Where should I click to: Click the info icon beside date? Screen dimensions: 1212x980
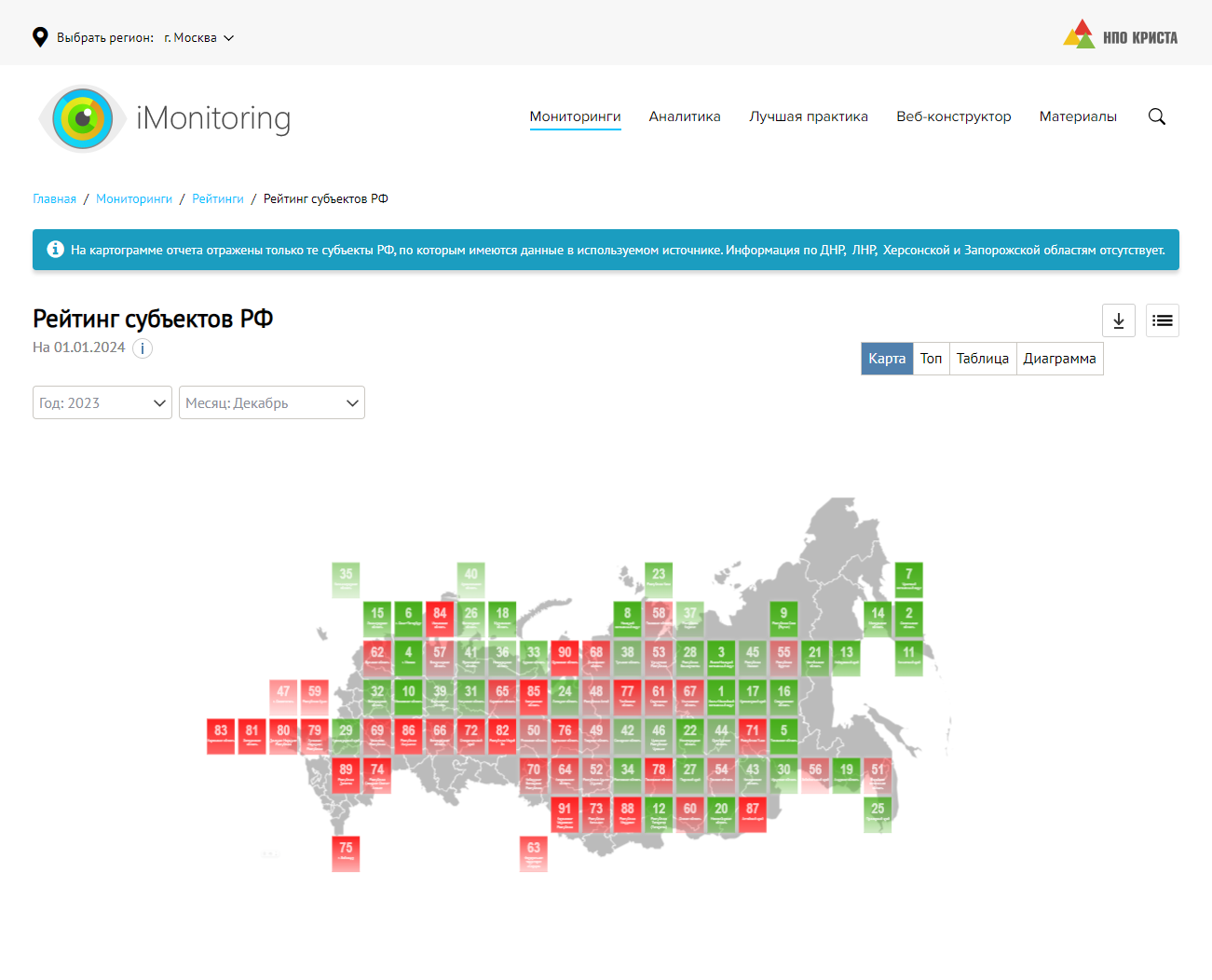[x=143, y=348]
